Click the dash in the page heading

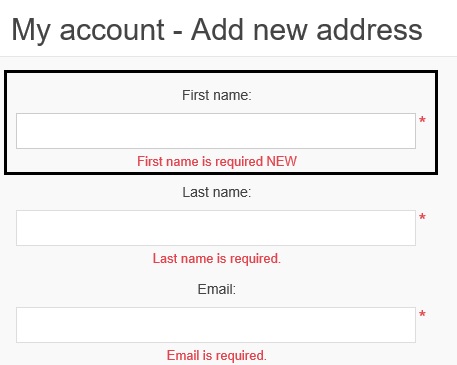(178, 33)
